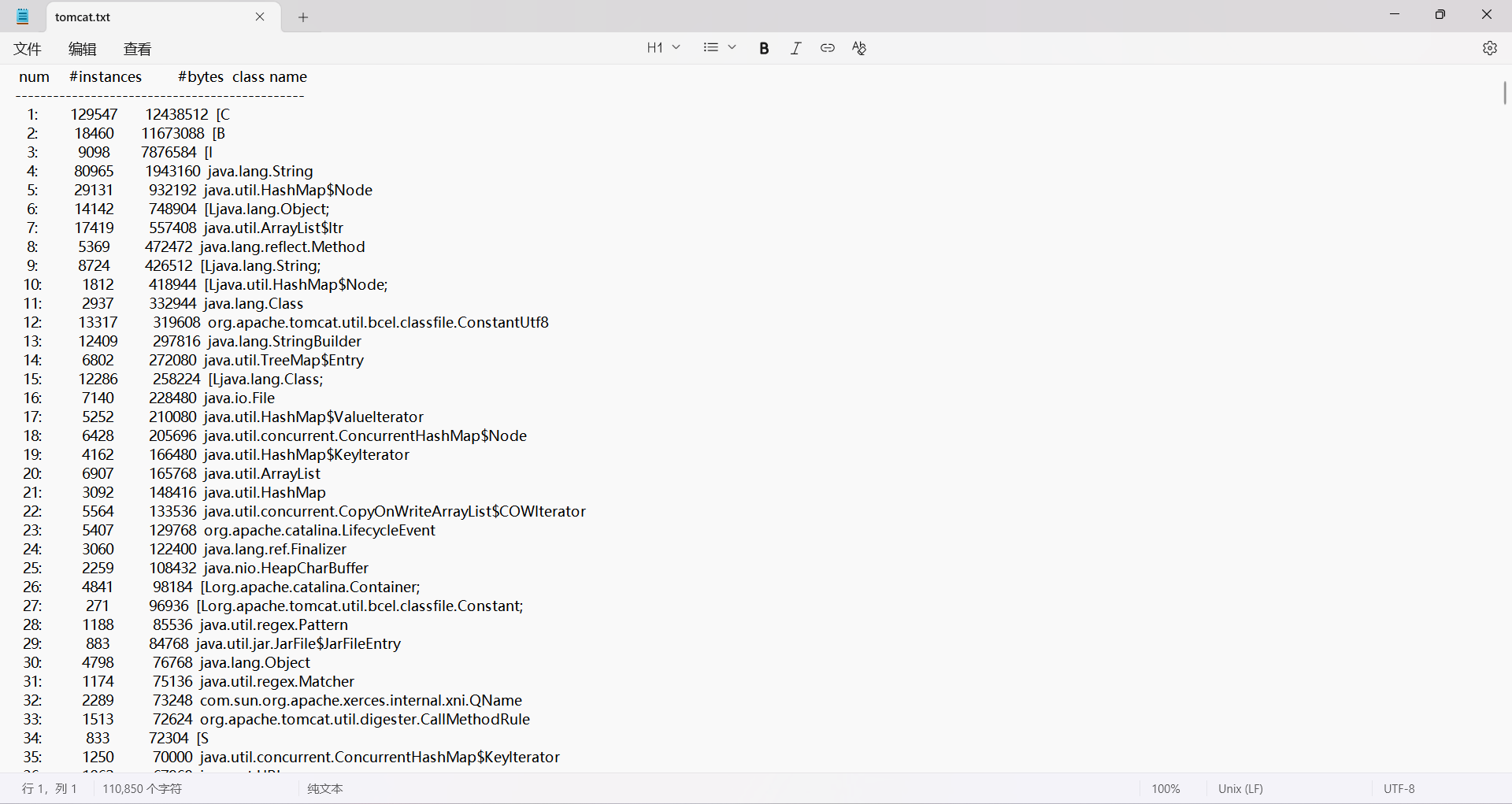Click the 'java.lang.String' text on row 4
Image resolution: width=1512 pixels, height=804 pixels.
pyautogui.click(x=260, y=171)
